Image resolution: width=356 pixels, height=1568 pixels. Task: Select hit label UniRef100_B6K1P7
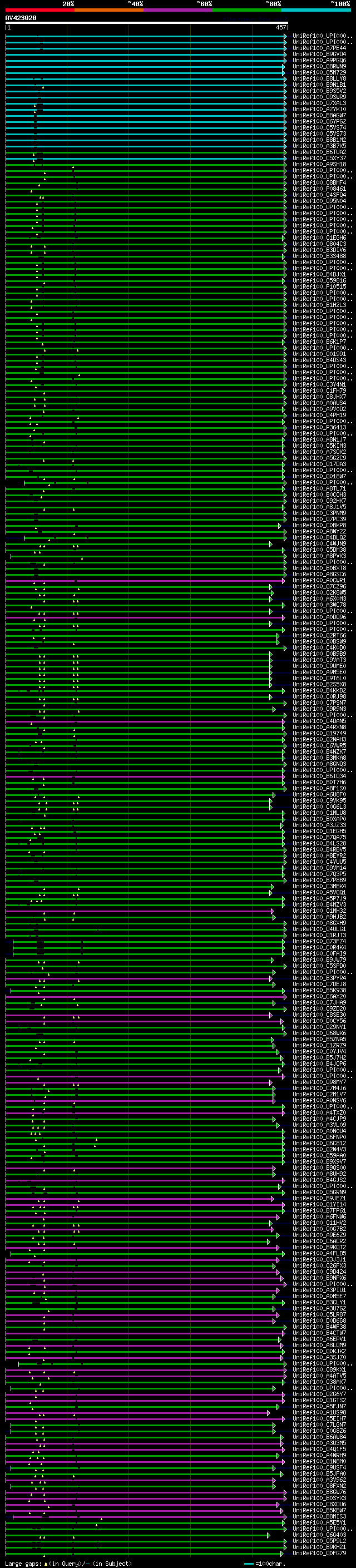(x=319, y=342)
